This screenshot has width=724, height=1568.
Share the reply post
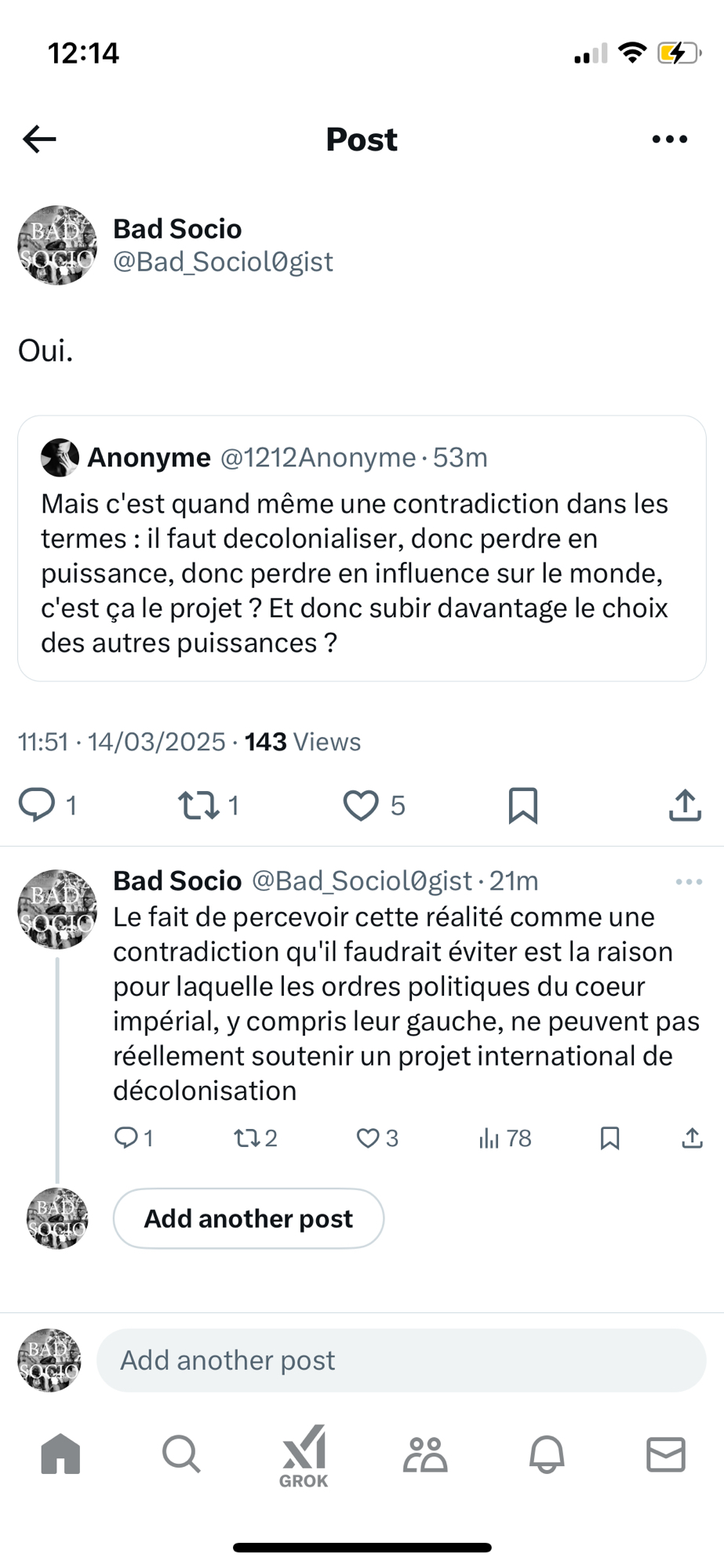point(692,1138)
